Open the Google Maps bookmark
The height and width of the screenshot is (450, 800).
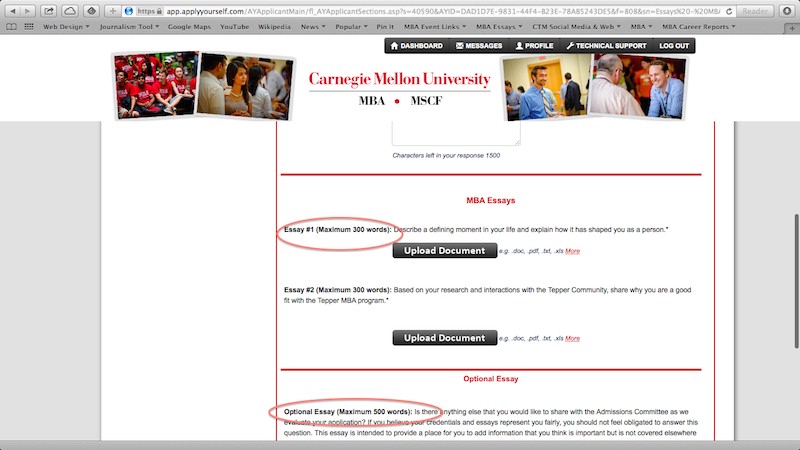click(189, 27)
